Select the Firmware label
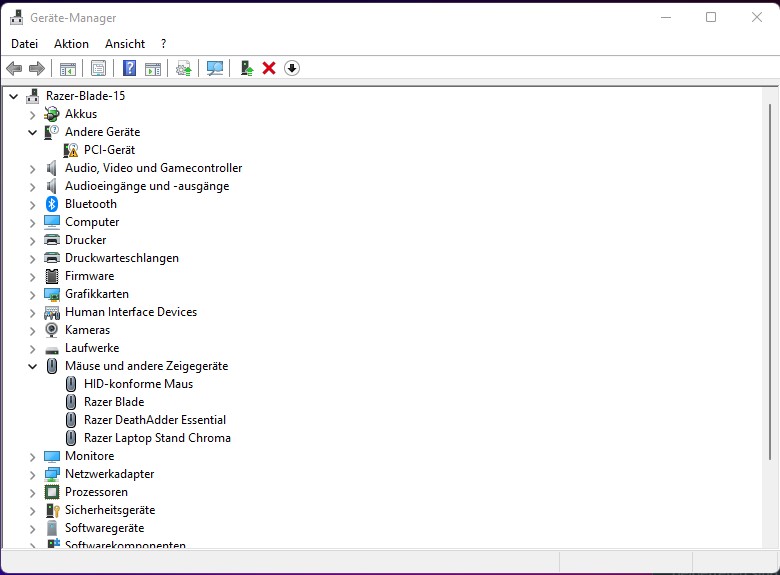Image resolution: width=780 pixels, height=575 pixels. (90, 276)
